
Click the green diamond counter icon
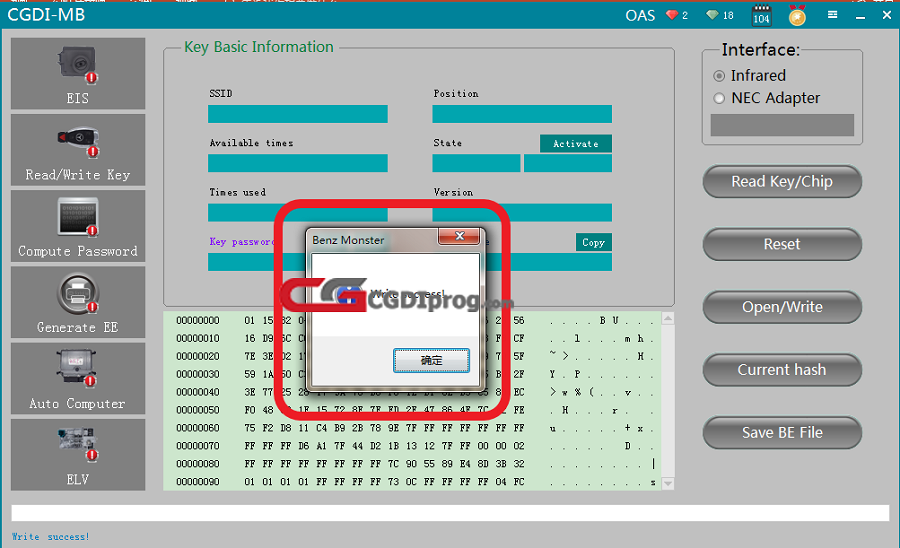[712, 15]
